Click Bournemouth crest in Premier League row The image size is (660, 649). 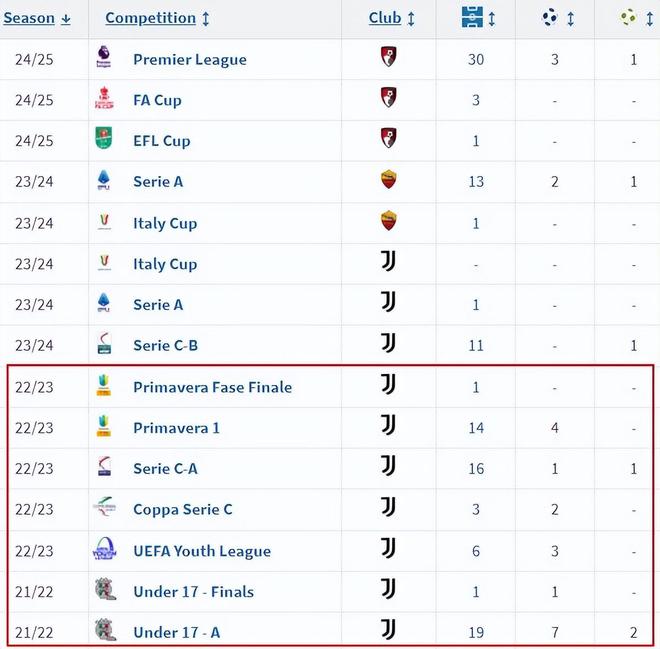point(389,58)
